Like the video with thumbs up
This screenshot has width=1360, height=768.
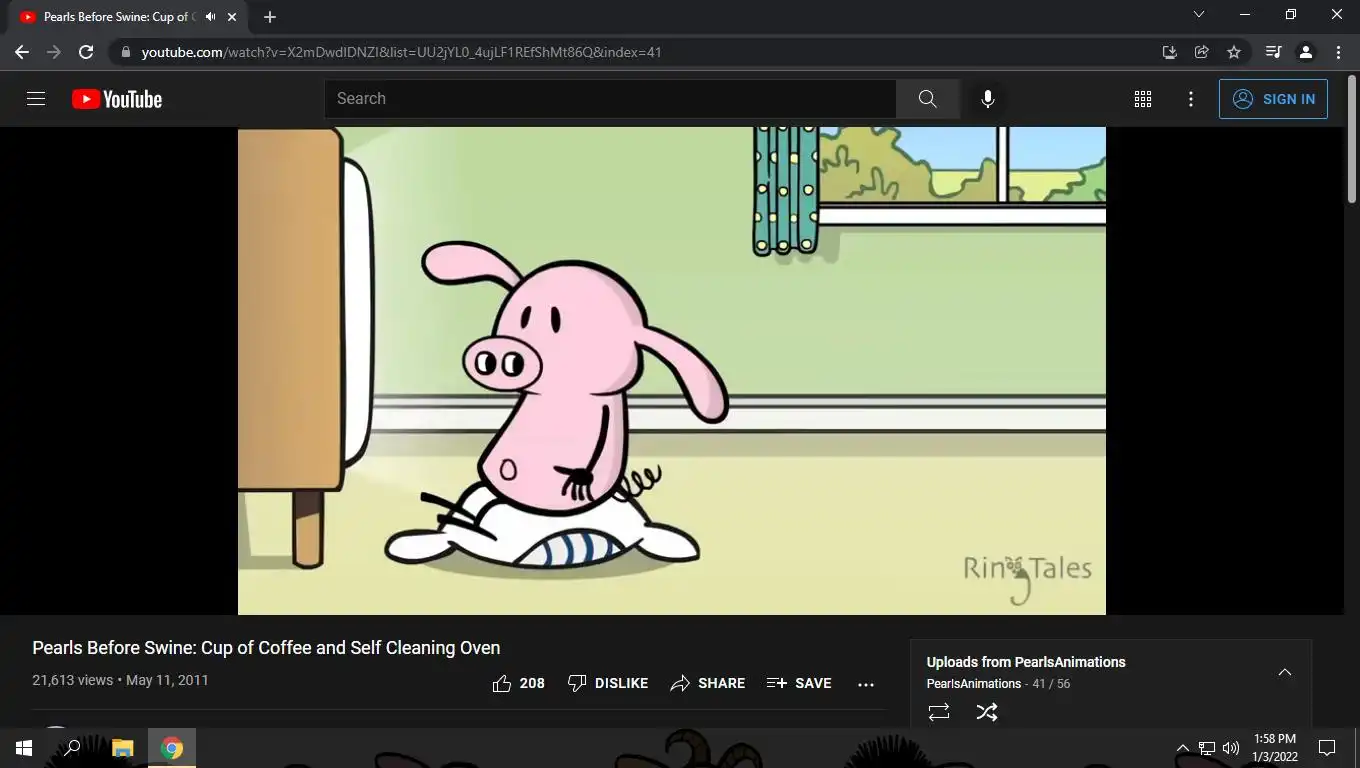[x=518, y=683]
